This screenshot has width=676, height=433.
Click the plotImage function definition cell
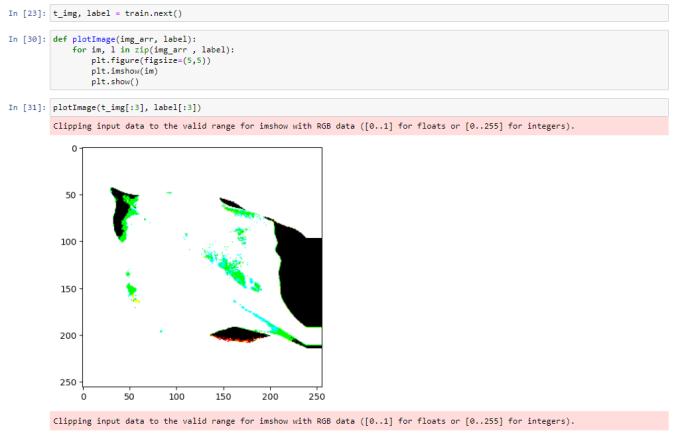point(359,60)
